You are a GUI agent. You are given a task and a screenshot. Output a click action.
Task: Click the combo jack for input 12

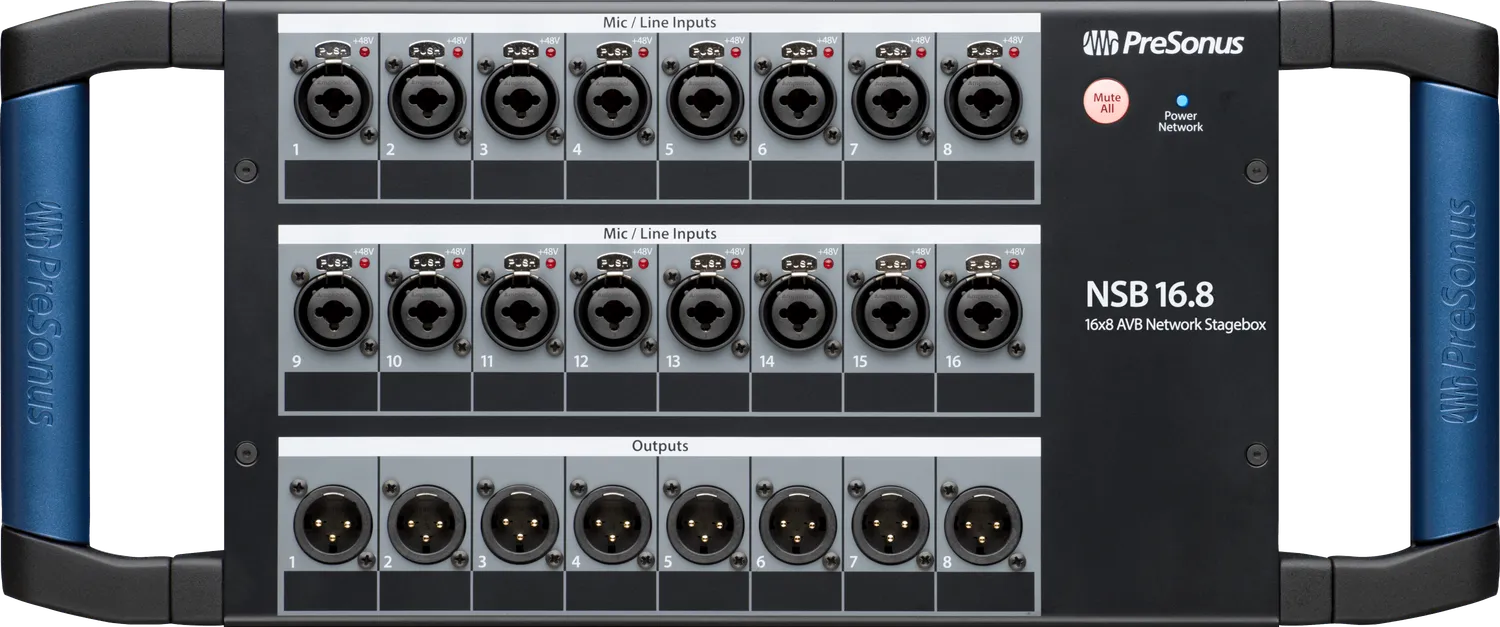(613, 311)
